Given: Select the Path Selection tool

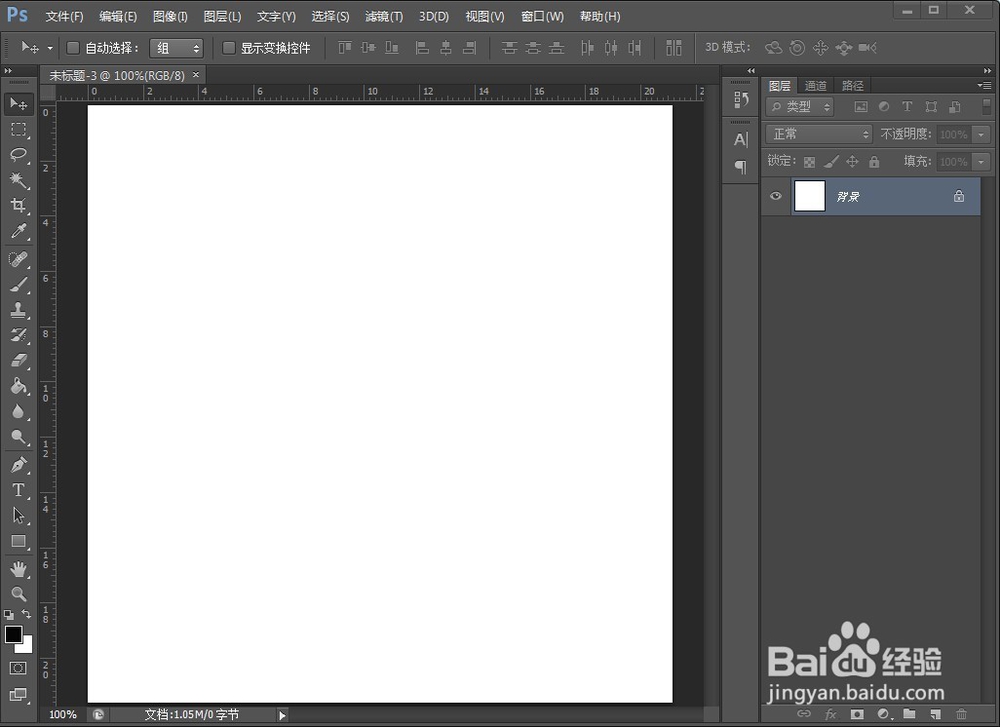Looking at the screenshot, I should point(18,515).
